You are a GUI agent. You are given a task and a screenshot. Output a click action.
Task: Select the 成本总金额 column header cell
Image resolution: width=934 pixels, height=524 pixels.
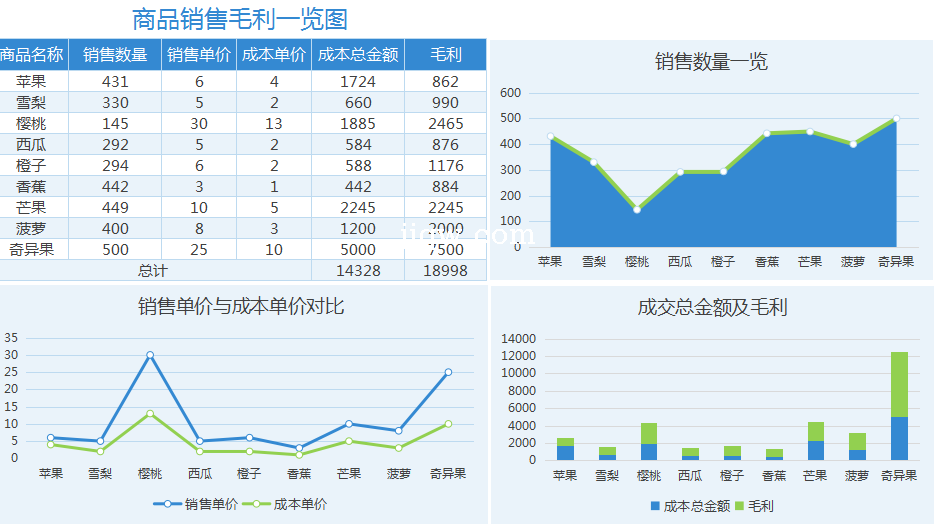coord(358,55)
